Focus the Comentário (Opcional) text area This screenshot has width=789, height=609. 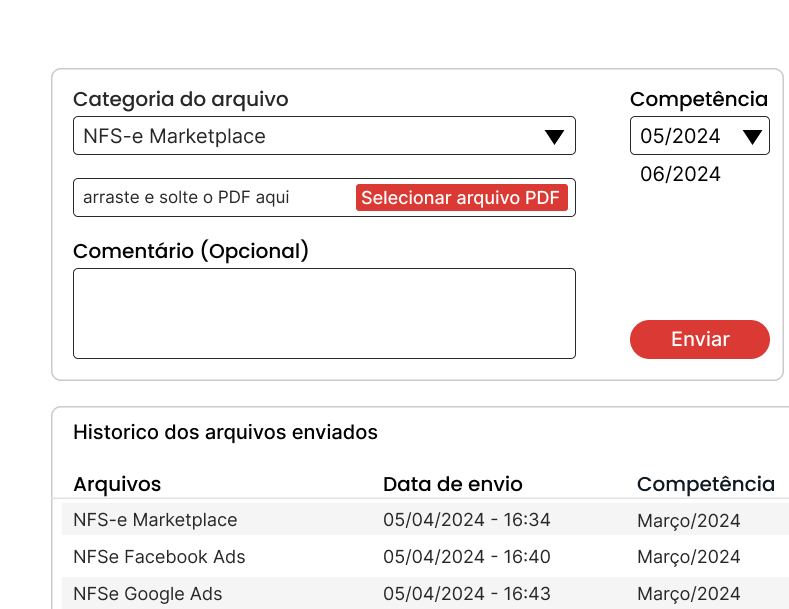point(324,314)
